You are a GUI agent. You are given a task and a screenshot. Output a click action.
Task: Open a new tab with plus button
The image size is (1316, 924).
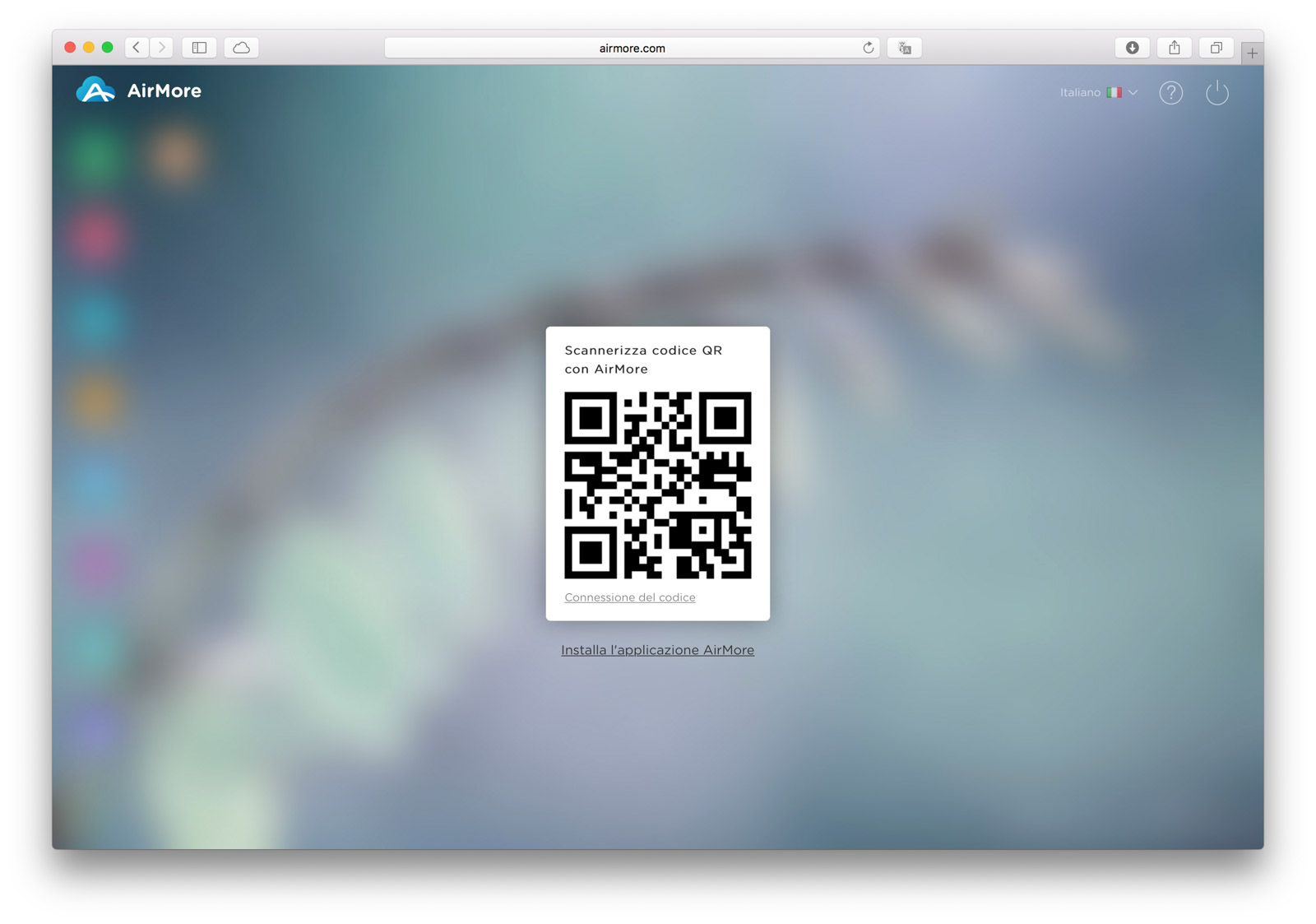(1252, 53)
